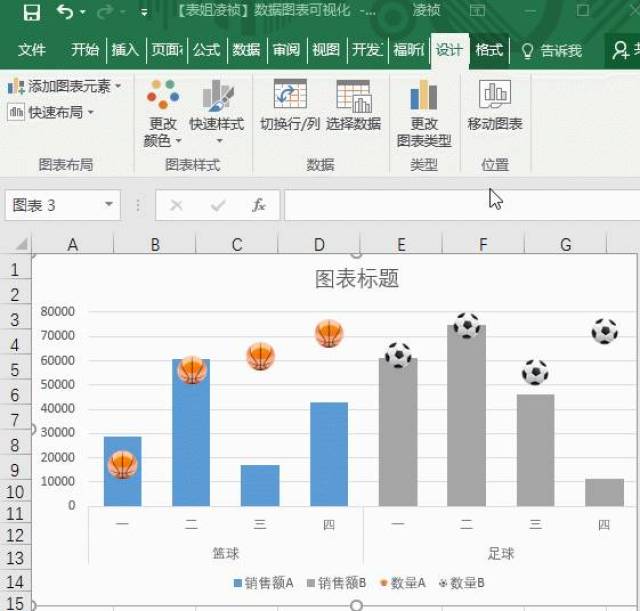Click the 告诉我 (Tell me) lightbulb search
The image size is (640, 611).
[x=551, y=51]
